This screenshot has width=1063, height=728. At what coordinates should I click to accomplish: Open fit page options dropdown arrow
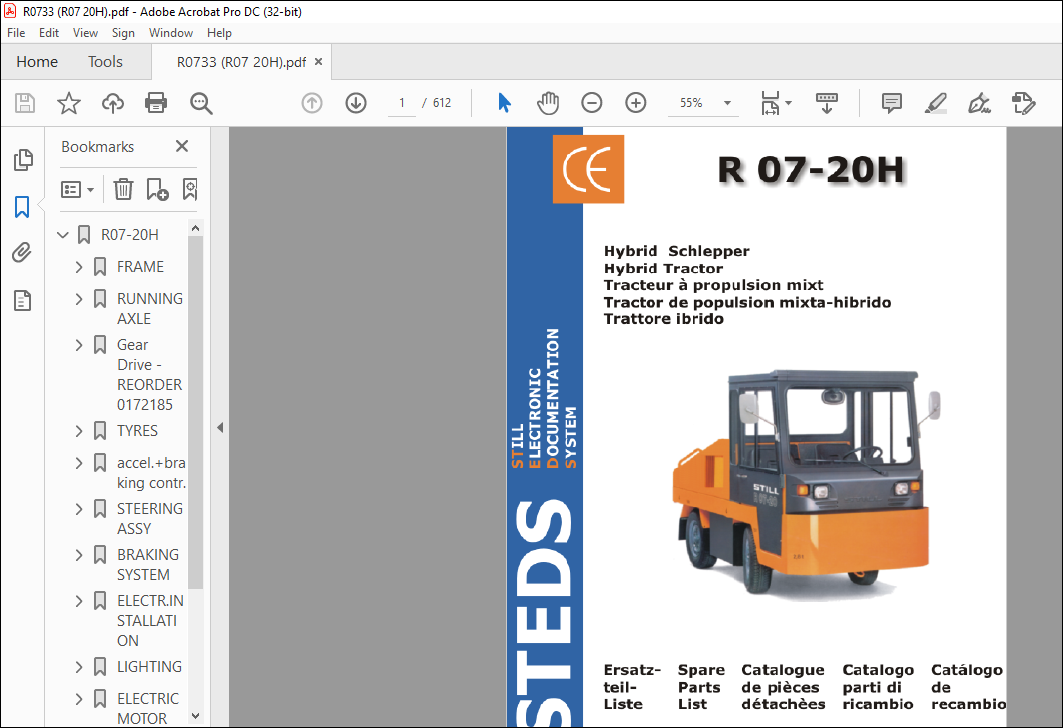coord(788,103)
